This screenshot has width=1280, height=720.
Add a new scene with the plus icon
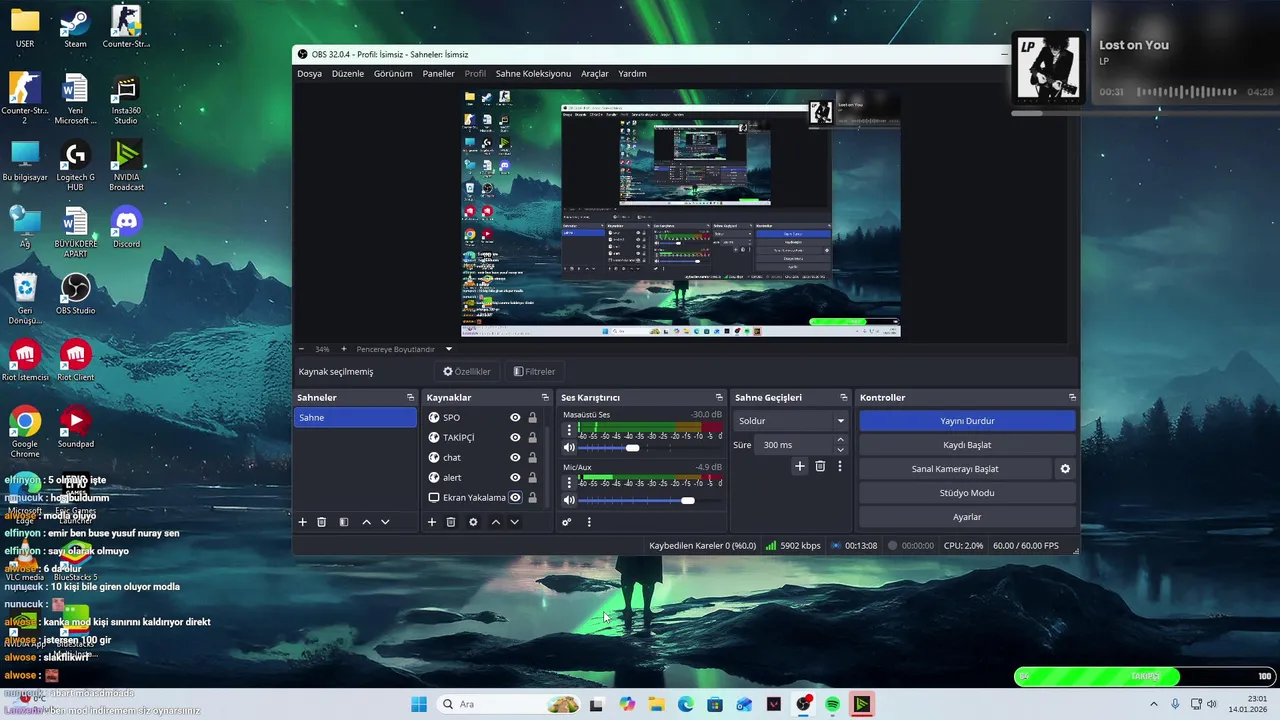302,522
